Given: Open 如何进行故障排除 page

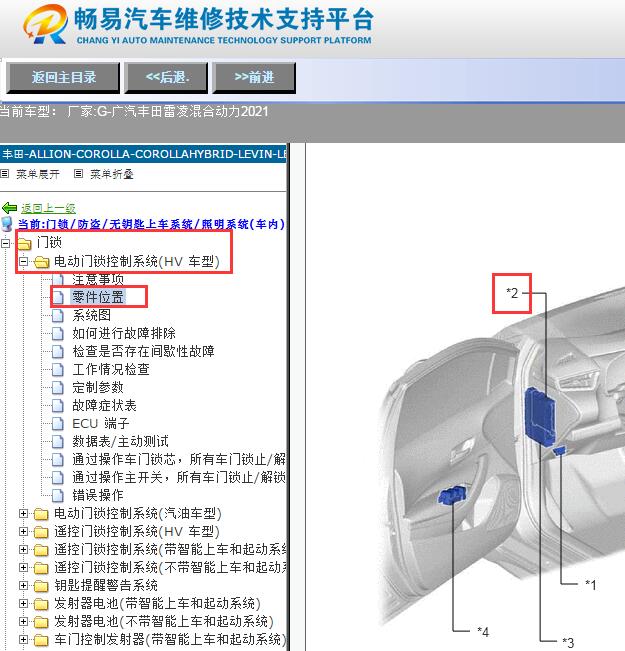Looking at the screenshot, I should coord(124,333).
